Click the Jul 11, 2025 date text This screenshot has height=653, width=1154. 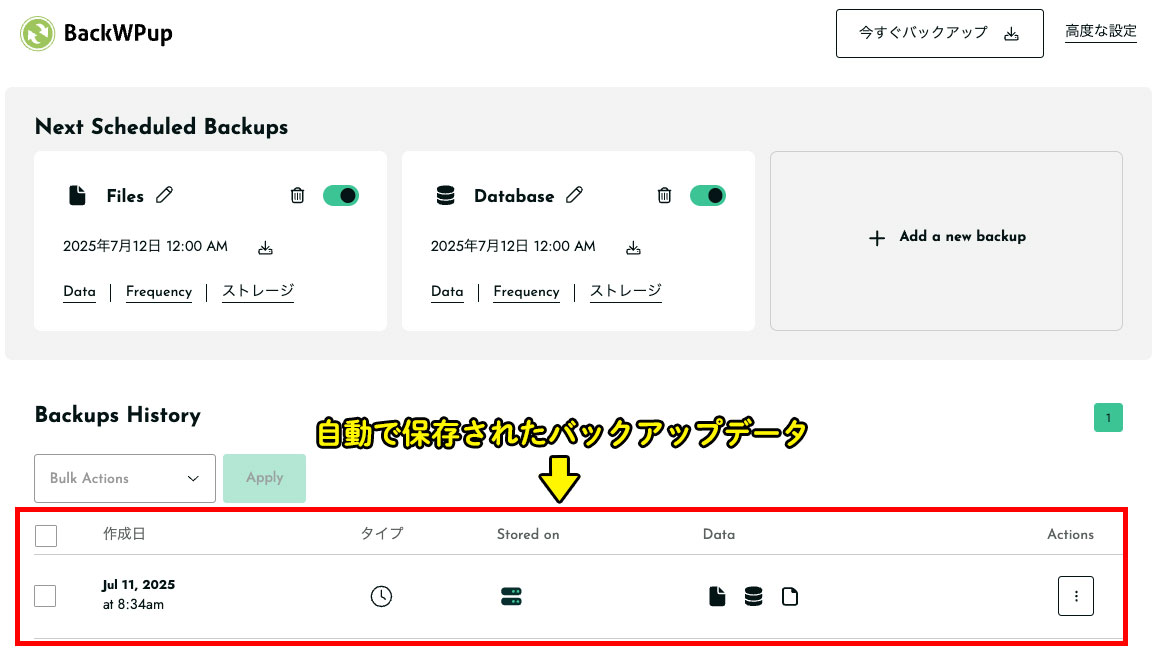138,585
